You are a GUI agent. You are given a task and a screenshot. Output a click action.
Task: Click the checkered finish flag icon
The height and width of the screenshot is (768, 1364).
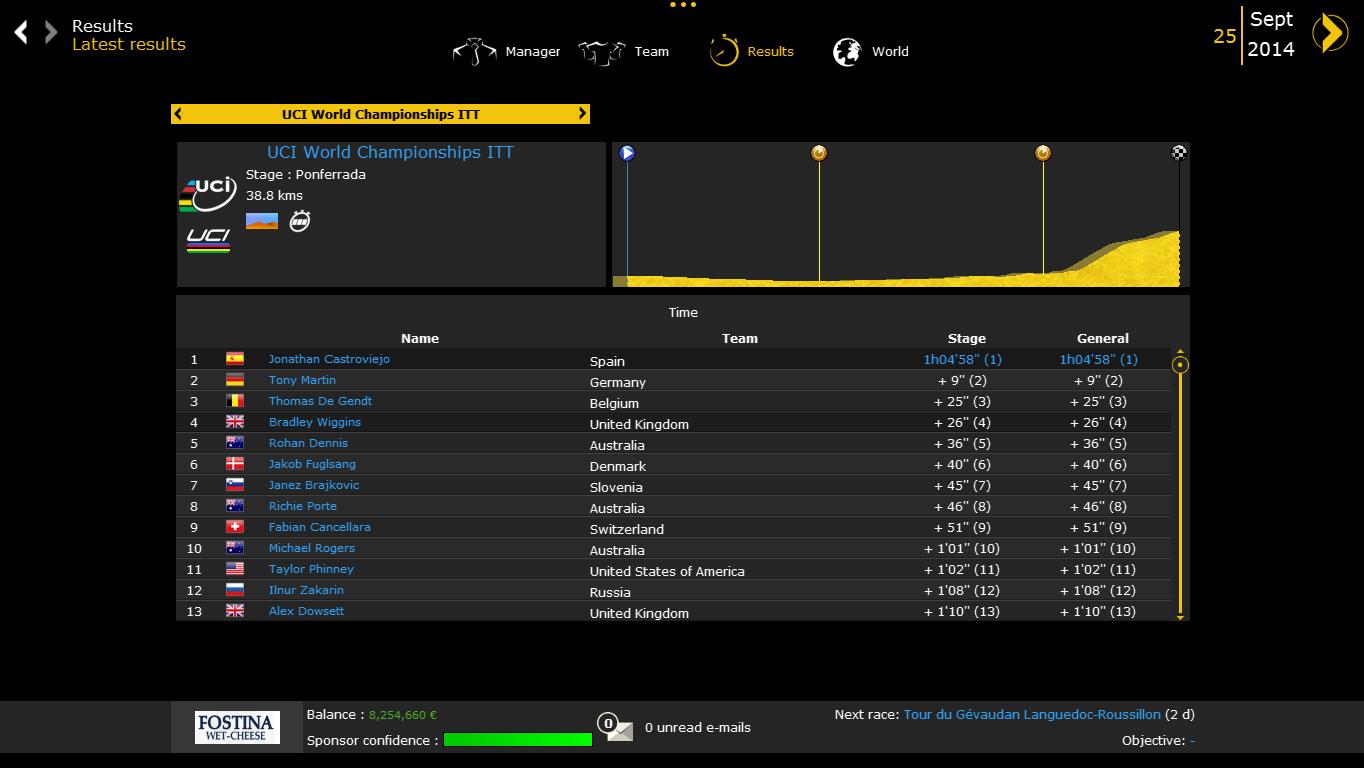1179,153
